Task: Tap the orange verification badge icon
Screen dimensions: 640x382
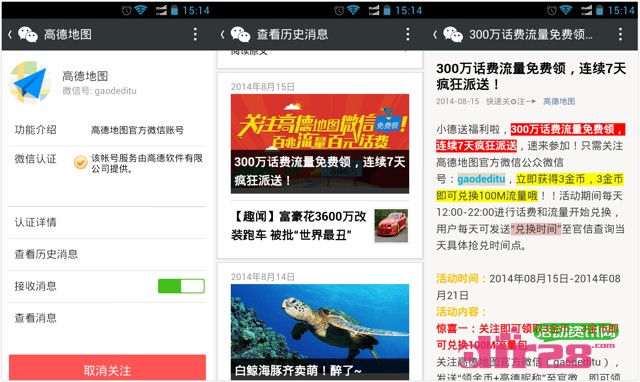Action: (80, 162)
